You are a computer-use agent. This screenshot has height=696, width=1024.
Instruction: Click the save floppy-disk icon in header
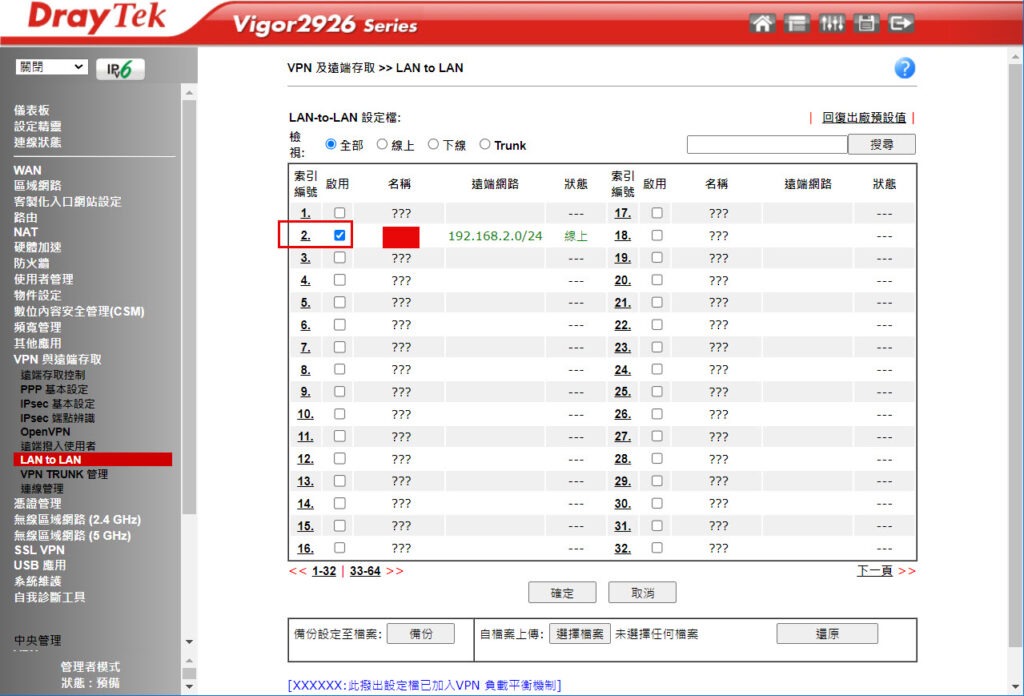click(866, 24)
